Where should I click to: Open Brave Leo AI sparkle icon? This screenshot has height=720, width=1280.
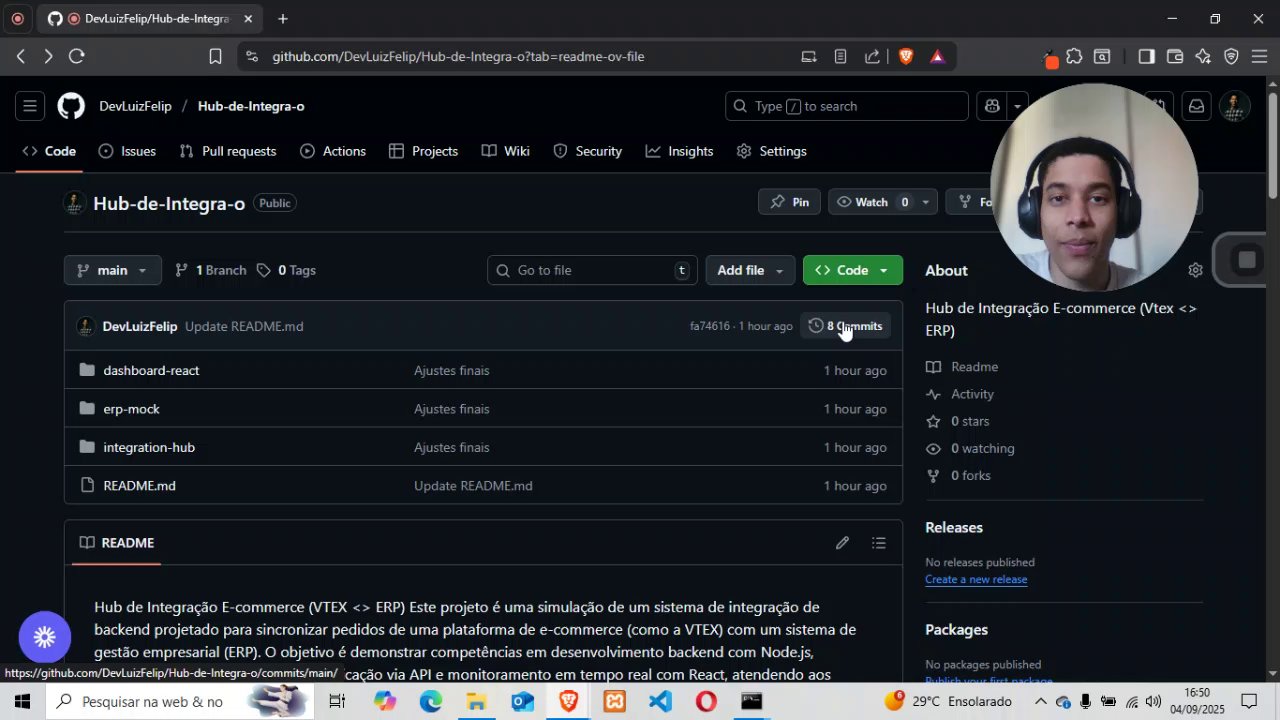1203,57
